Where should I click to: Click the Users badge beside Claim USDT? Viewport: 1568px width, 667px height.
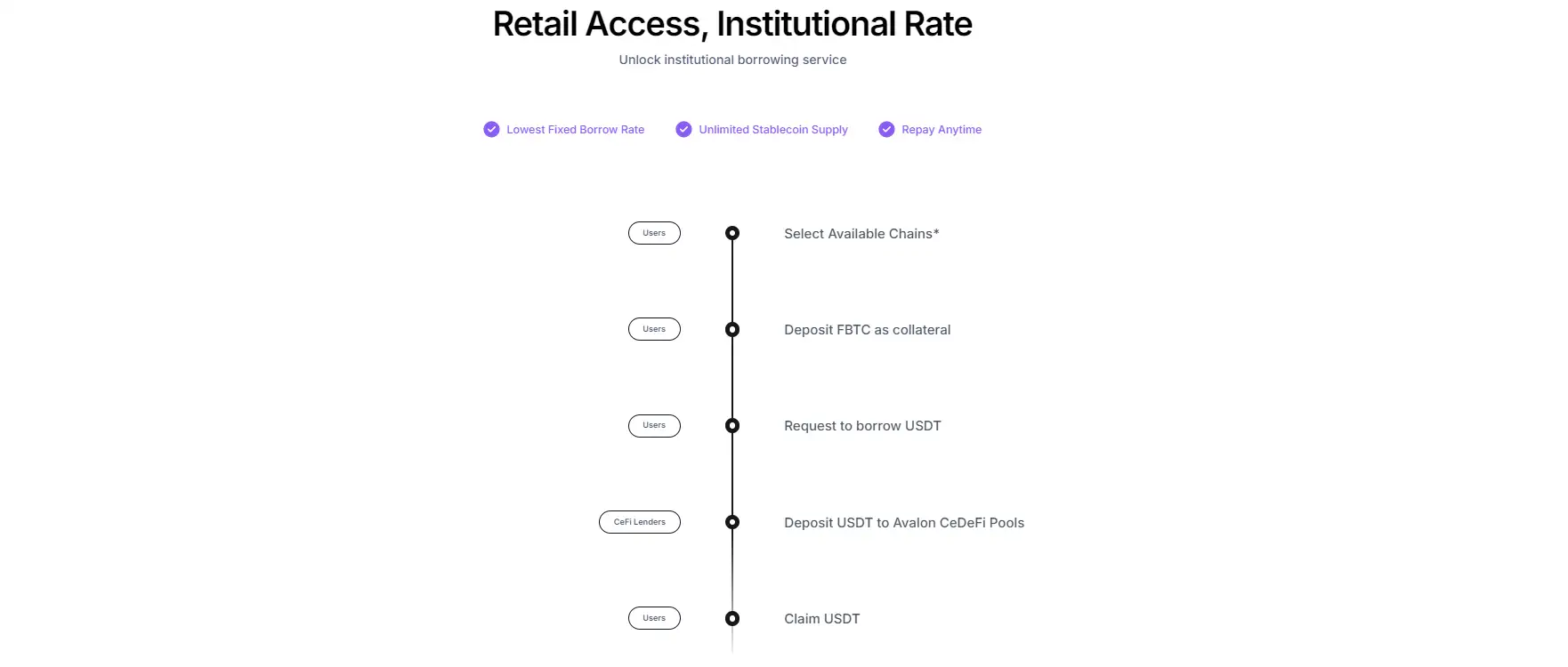point(654,618)
